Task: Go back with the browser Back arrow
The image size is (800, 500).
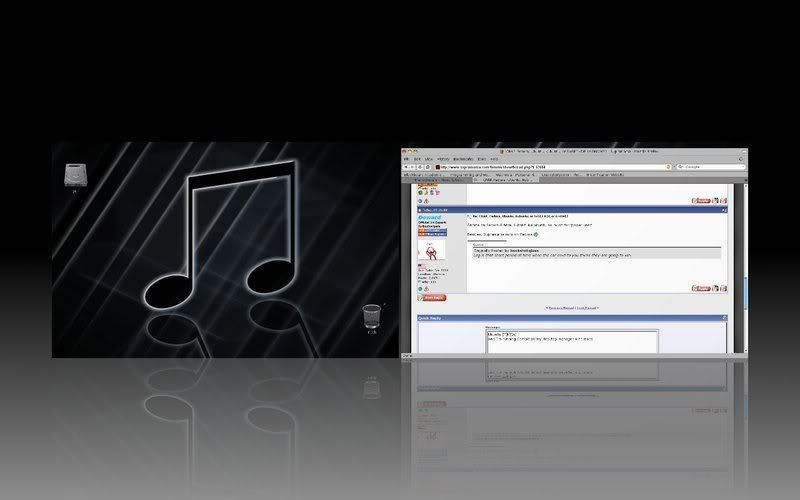Action: tap(406, 167)
